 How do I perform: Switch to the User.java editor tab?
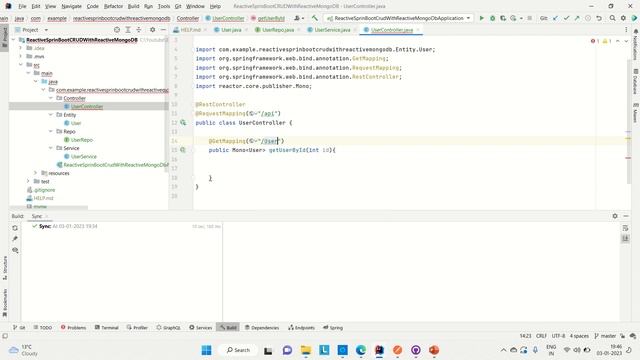231,30
